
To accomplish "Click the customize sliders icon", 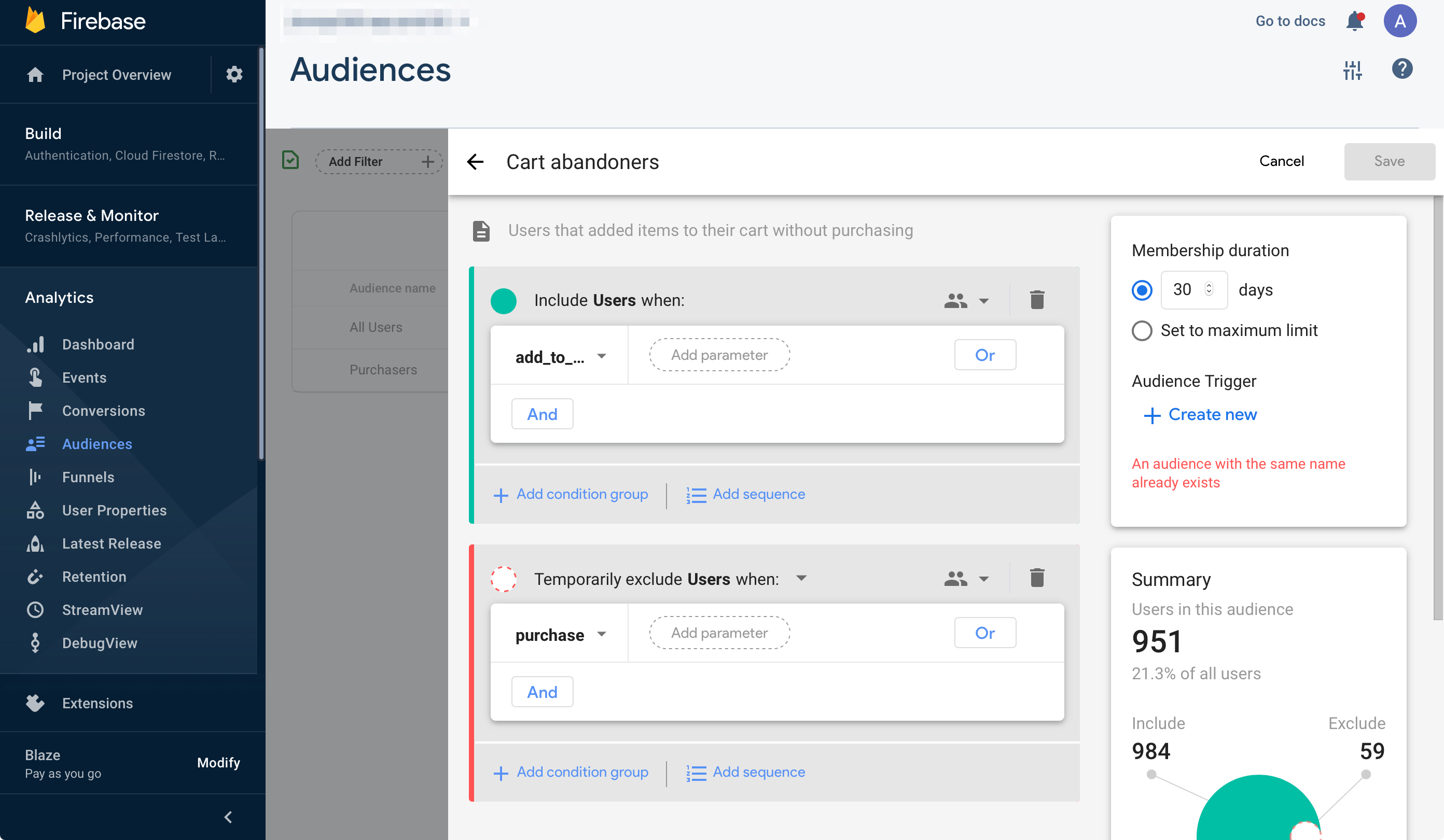I will point(1352,70).
